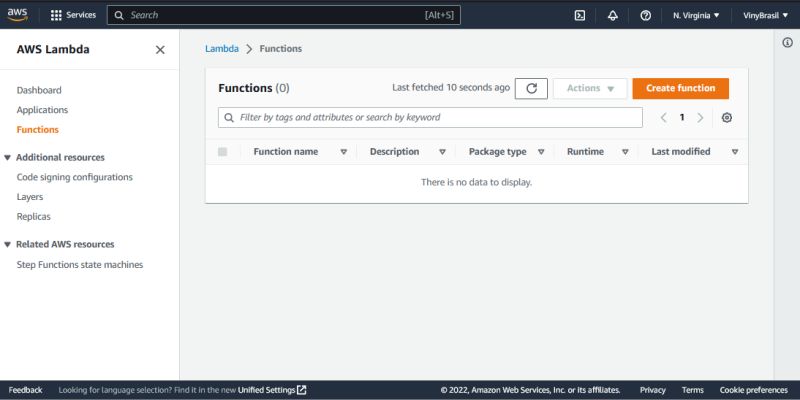Open the CloudShell terminal icon
800x400 pixels.
[580, 15]
